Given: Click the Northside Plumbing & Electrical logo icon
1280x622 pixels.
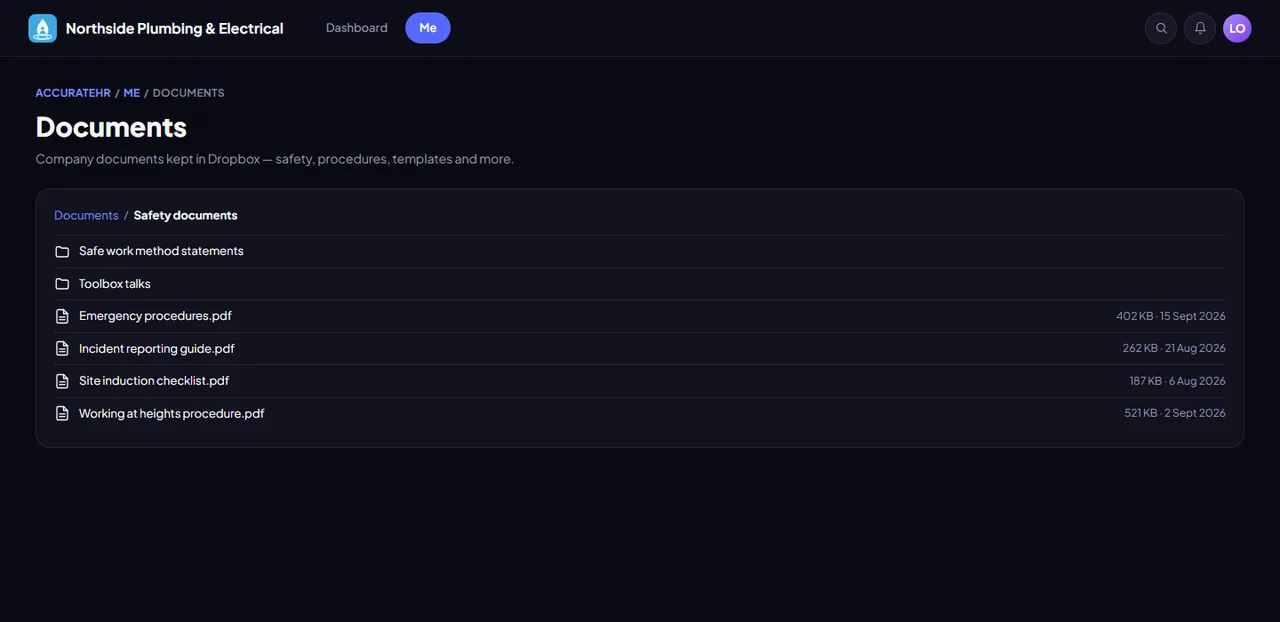Looking at the screenshot, I should point(43,28).
